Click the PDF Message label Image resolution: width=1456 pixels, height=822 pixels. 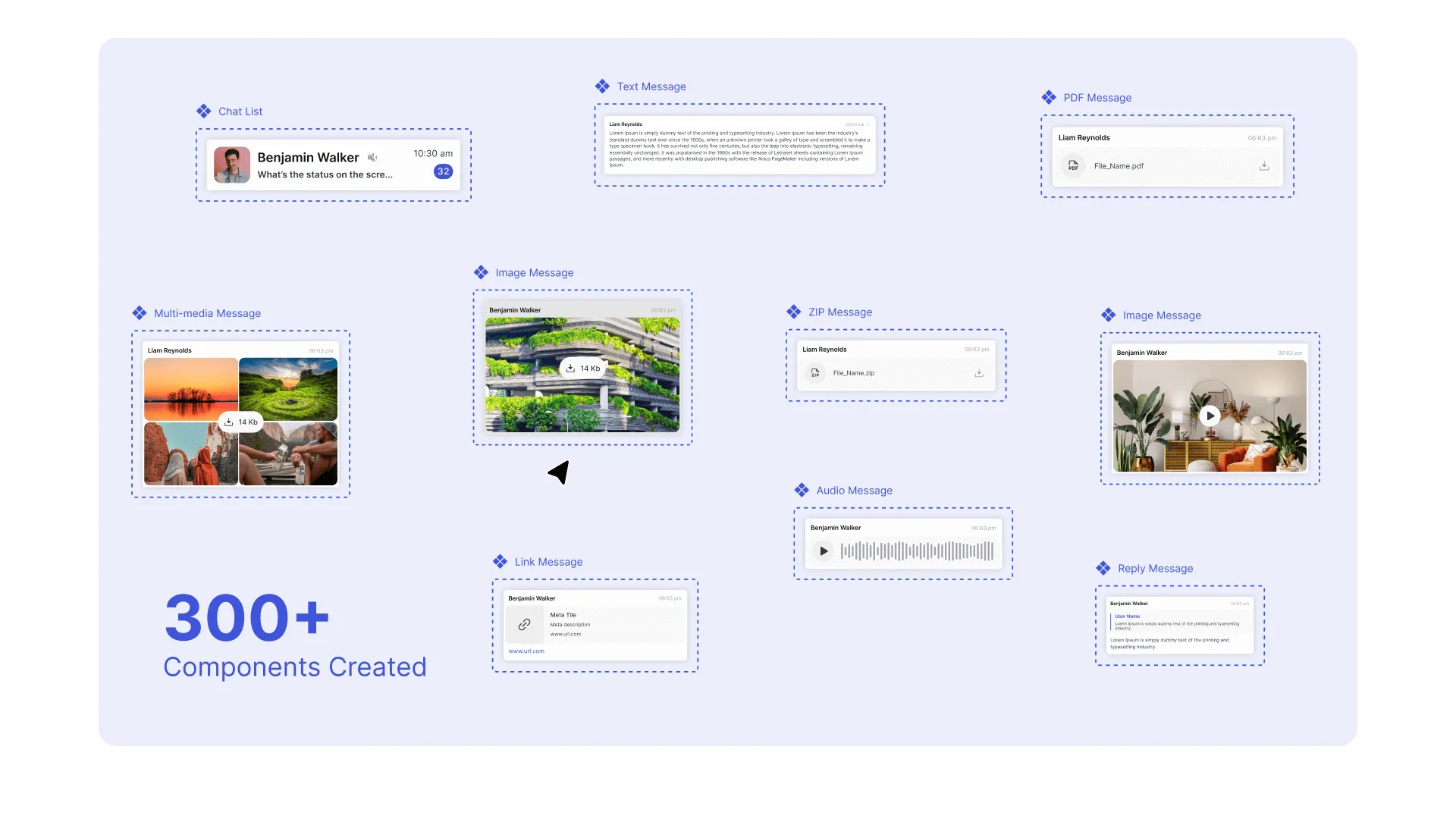pyautogui.click(x=1097, y=98)
